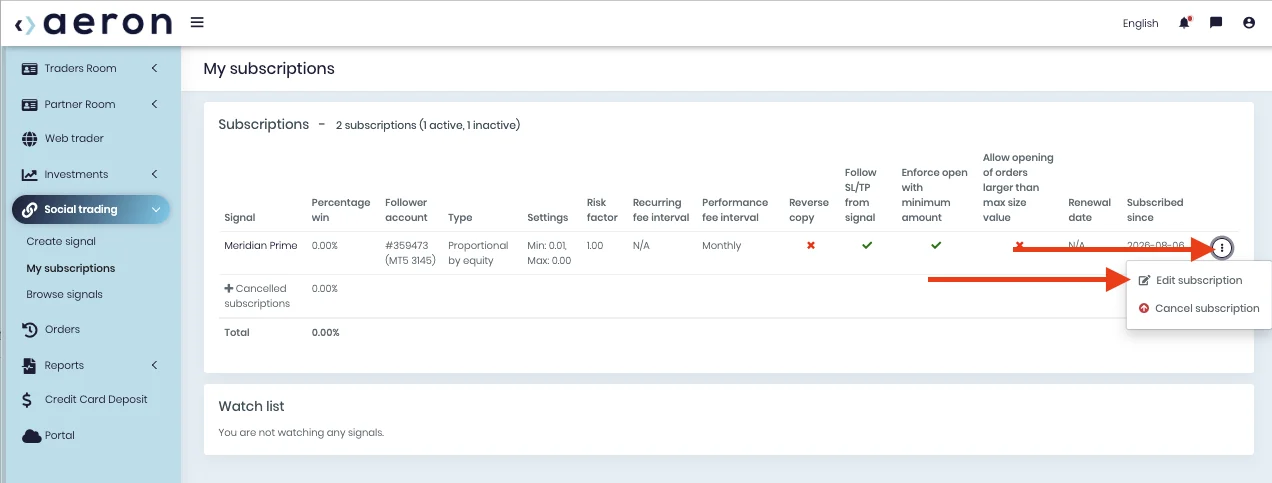This screenshot has width=1272, height=483.
Task: Open the notifications bell
Action: [x=1185, y=22]
